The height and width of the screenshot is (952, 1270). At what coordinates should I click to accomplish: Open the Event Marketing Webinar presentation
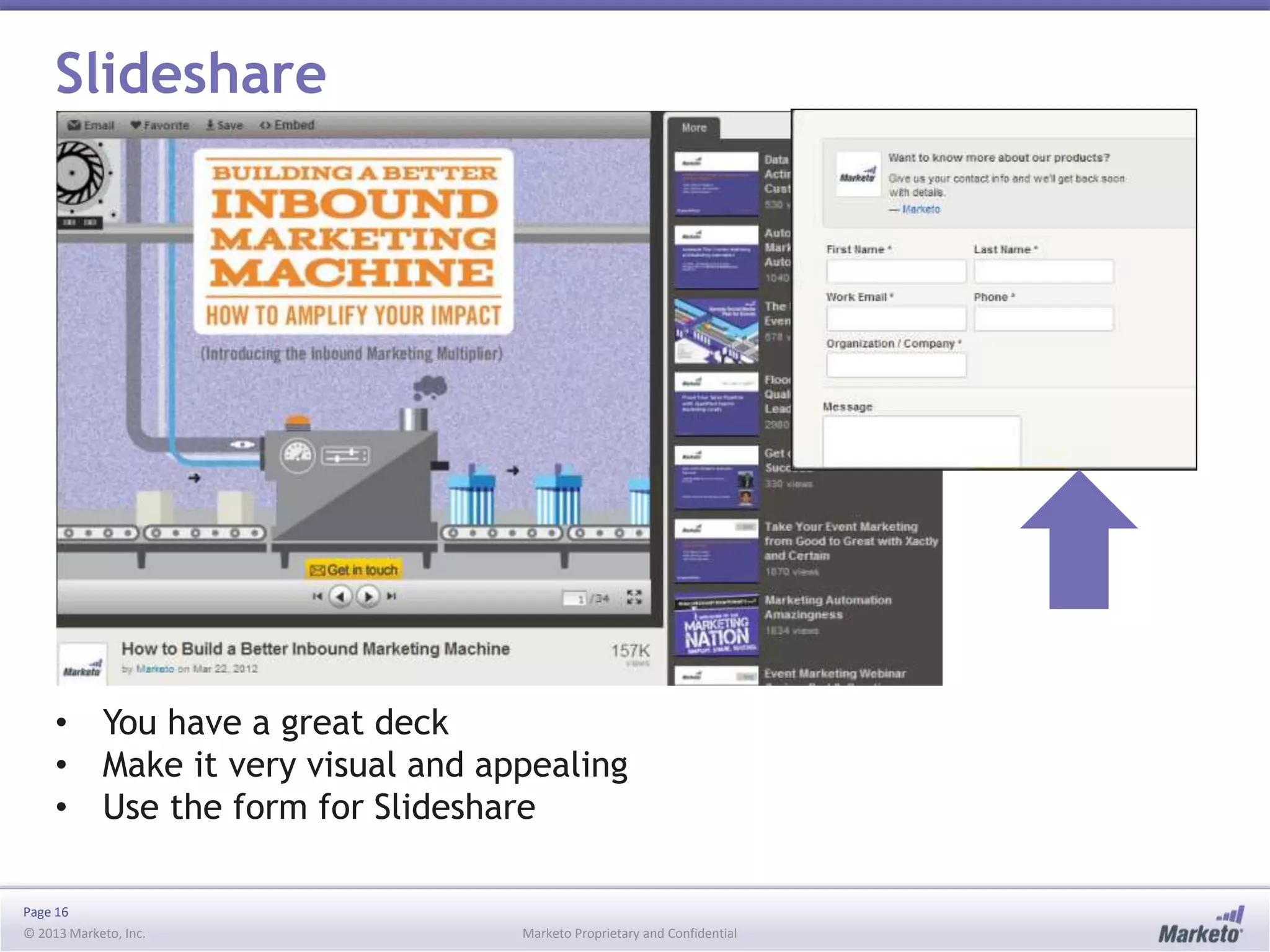[x=835, y=673]
